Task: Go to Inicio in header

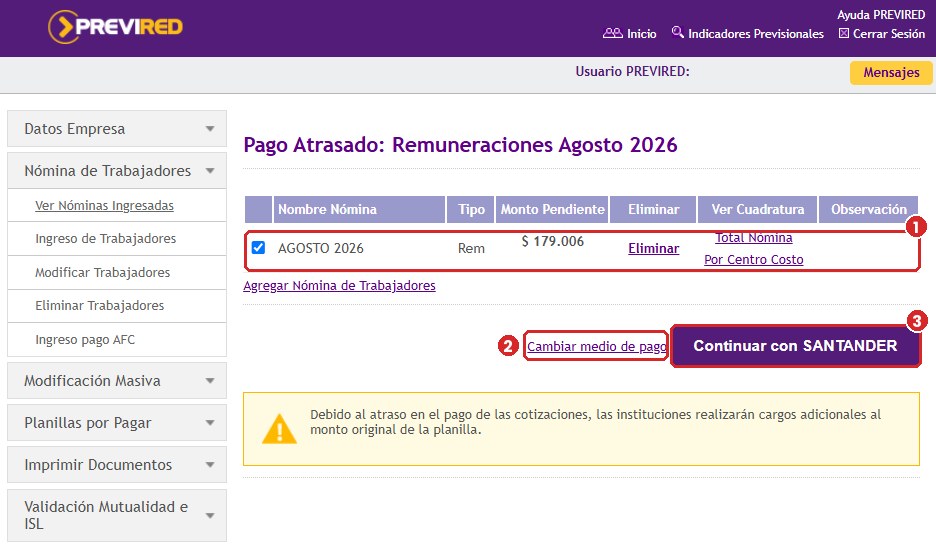Action: [642, 34]
